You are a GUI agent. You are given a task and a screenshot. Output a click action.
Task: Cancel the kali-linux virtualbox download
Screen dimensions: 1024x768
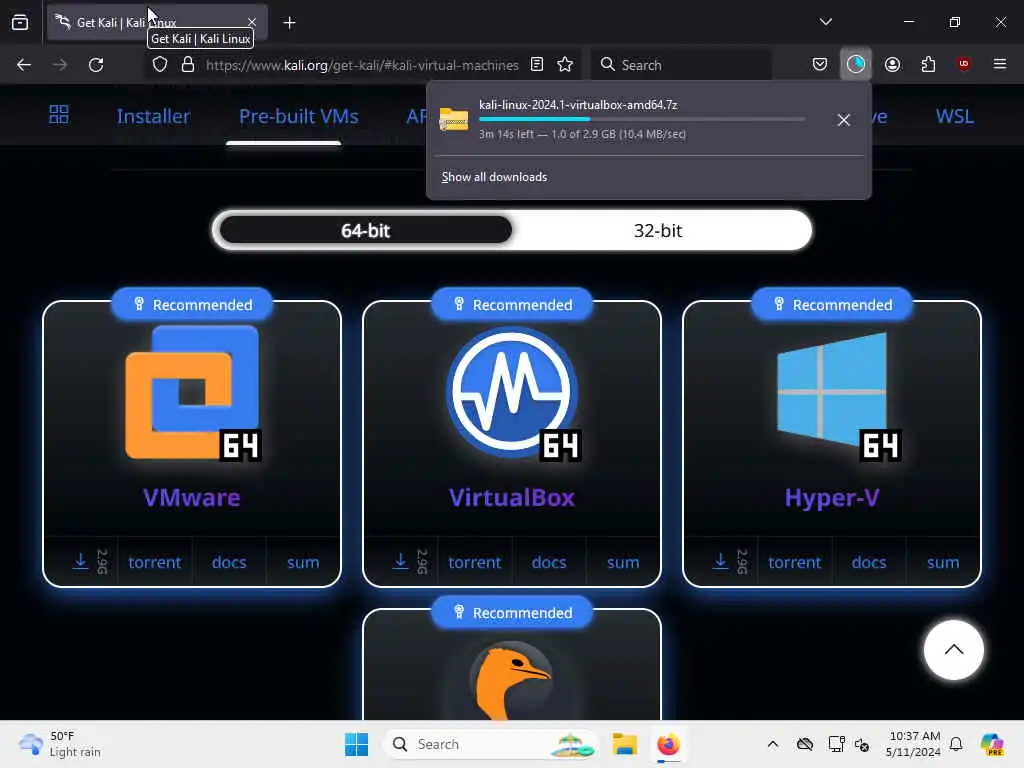[x=844, y=120]
